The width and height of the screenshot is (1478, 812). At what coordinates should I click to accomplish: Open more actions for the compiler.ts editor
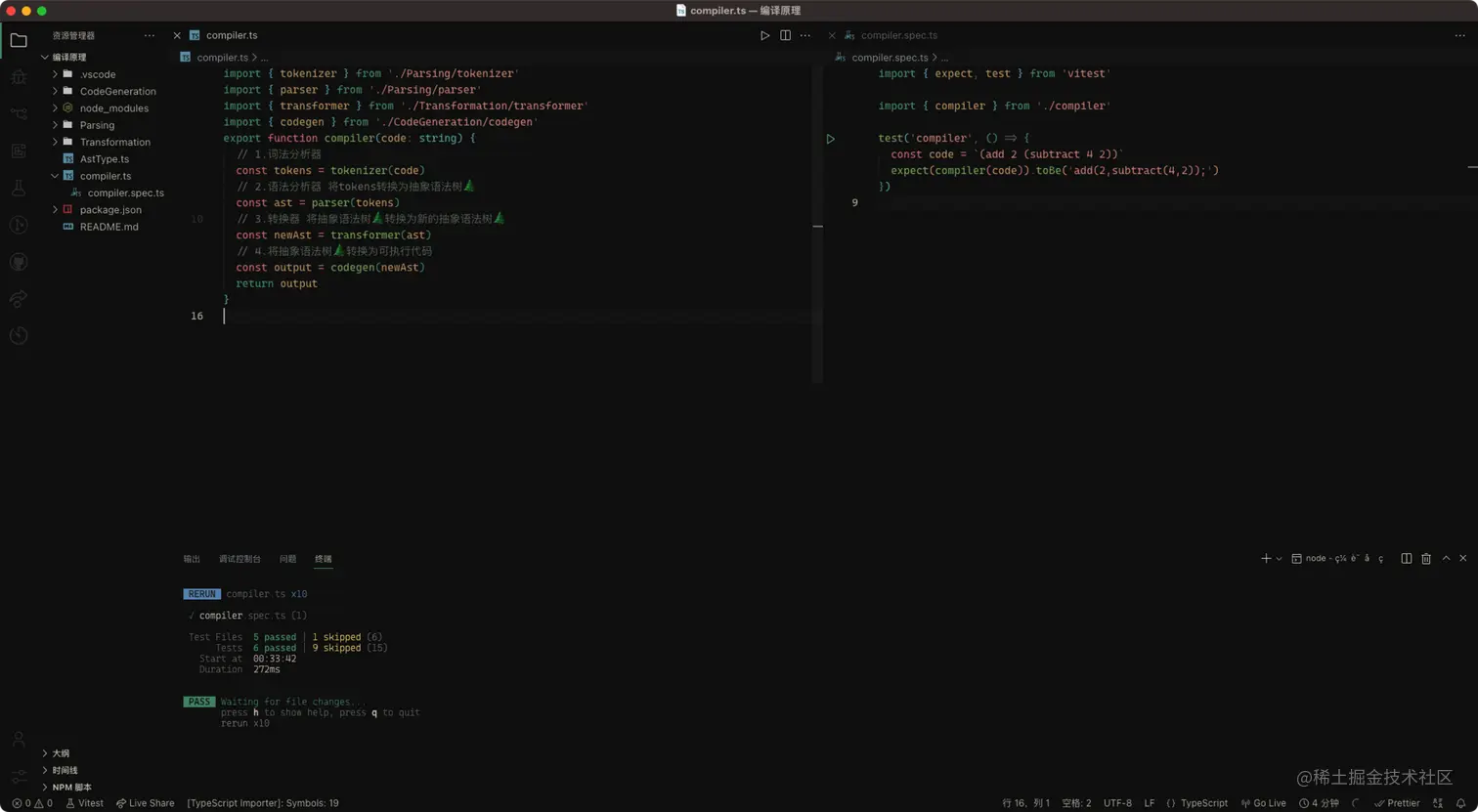coord(805,35)
